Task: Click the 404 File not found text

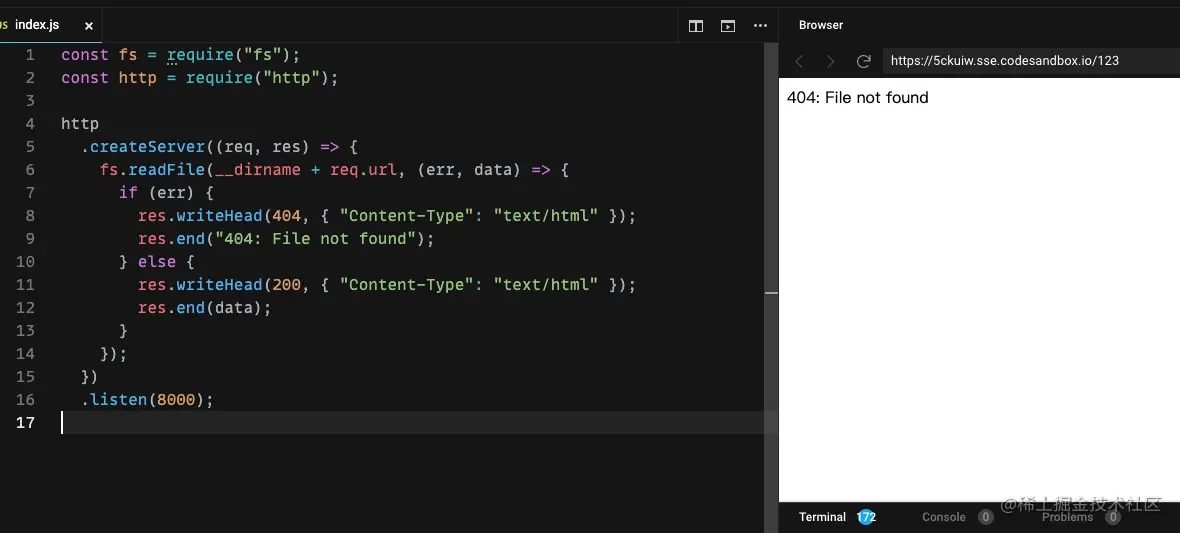Action: 858,97
